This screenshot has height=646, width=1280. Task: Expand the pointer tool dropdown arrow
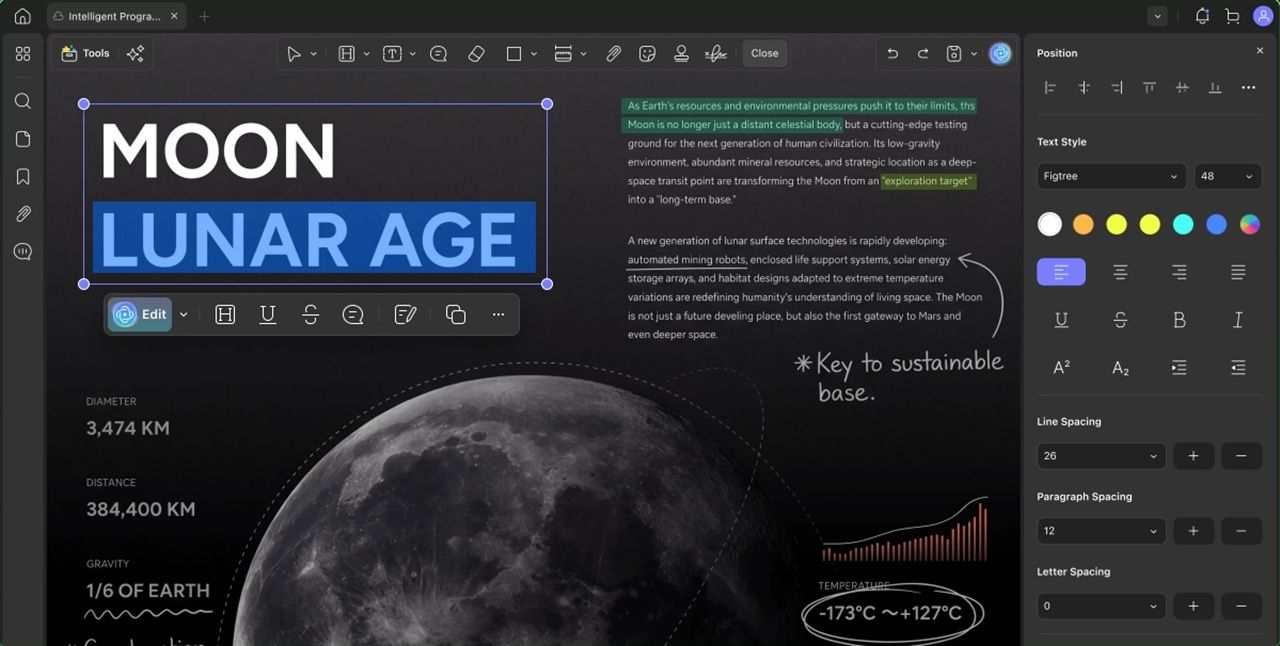(314, 54)
